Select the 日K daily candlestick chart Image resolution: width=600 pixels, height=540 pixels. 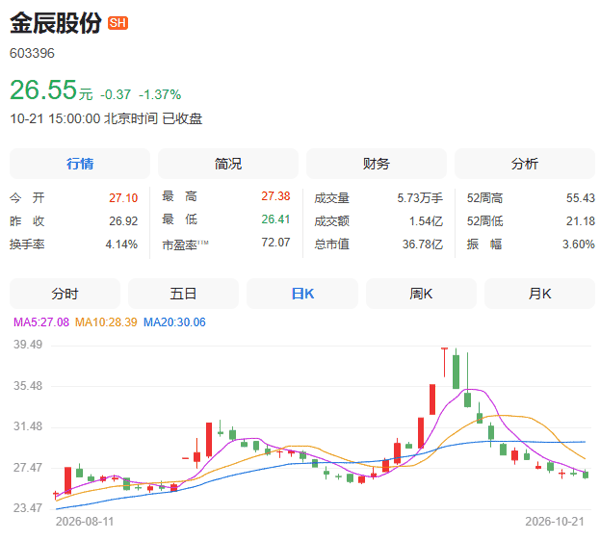302,294
